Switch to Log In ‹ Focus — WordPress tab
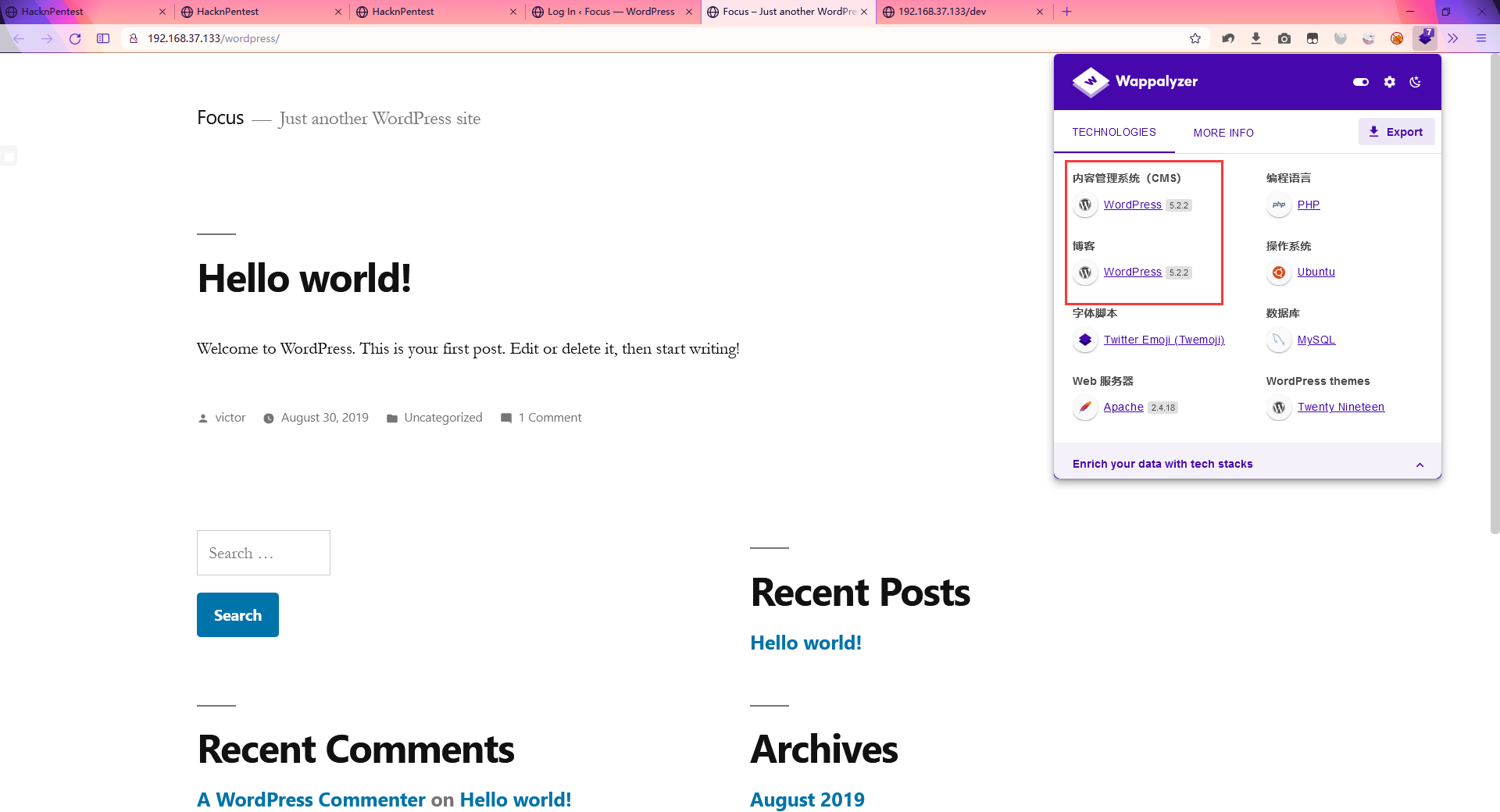The width and height of the screenshot is (1500, 812). 611,12
